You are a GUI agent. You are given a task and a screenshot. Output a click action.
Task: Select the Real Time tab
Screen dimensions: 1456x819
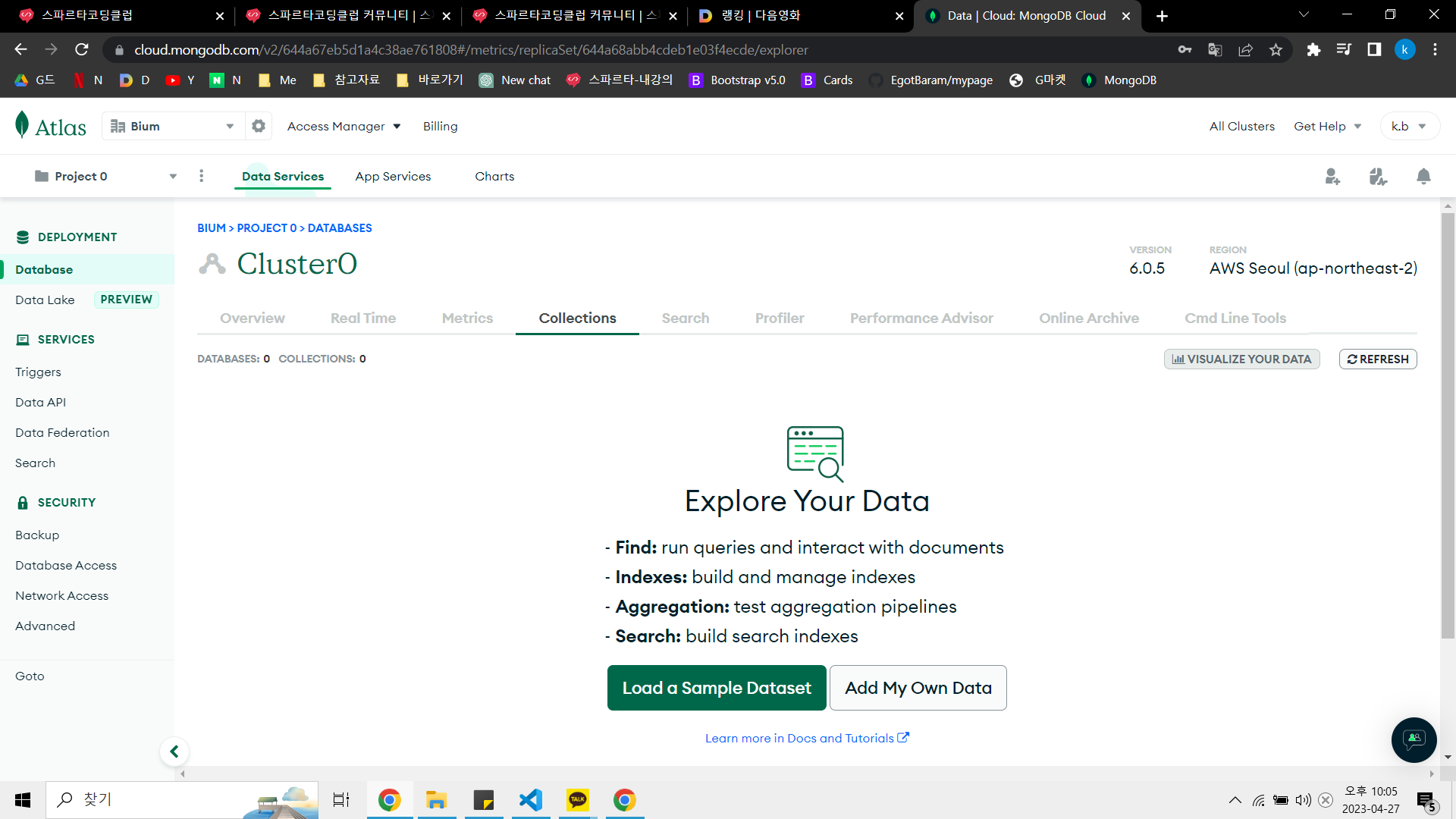point(363,318)
